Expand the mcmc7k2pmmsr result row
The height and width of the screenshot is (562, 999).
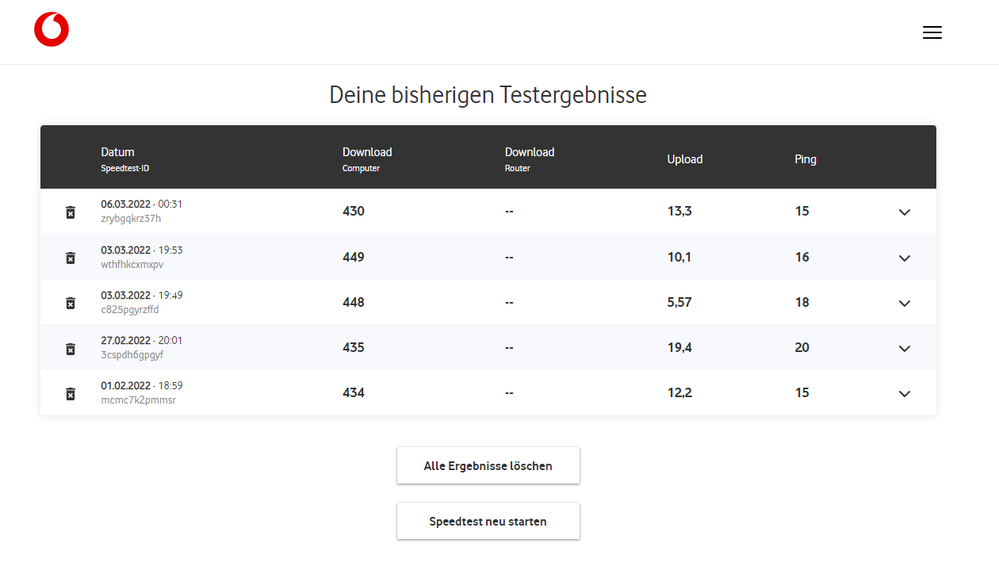[904, 394]
